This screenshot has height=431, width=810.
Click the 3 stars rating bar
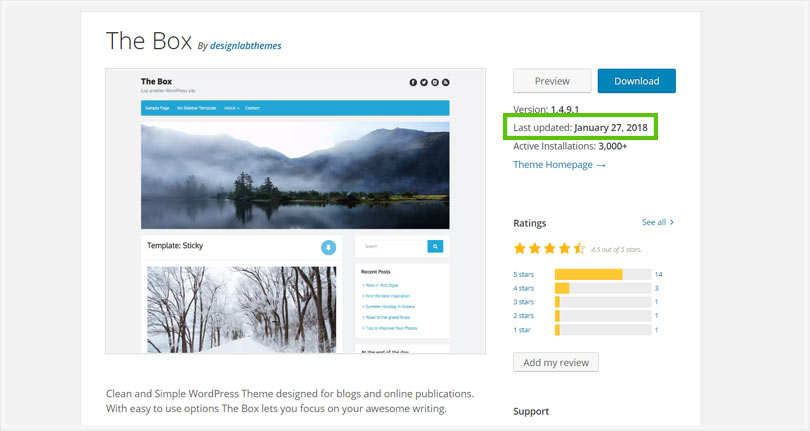(x=603, y=302)
